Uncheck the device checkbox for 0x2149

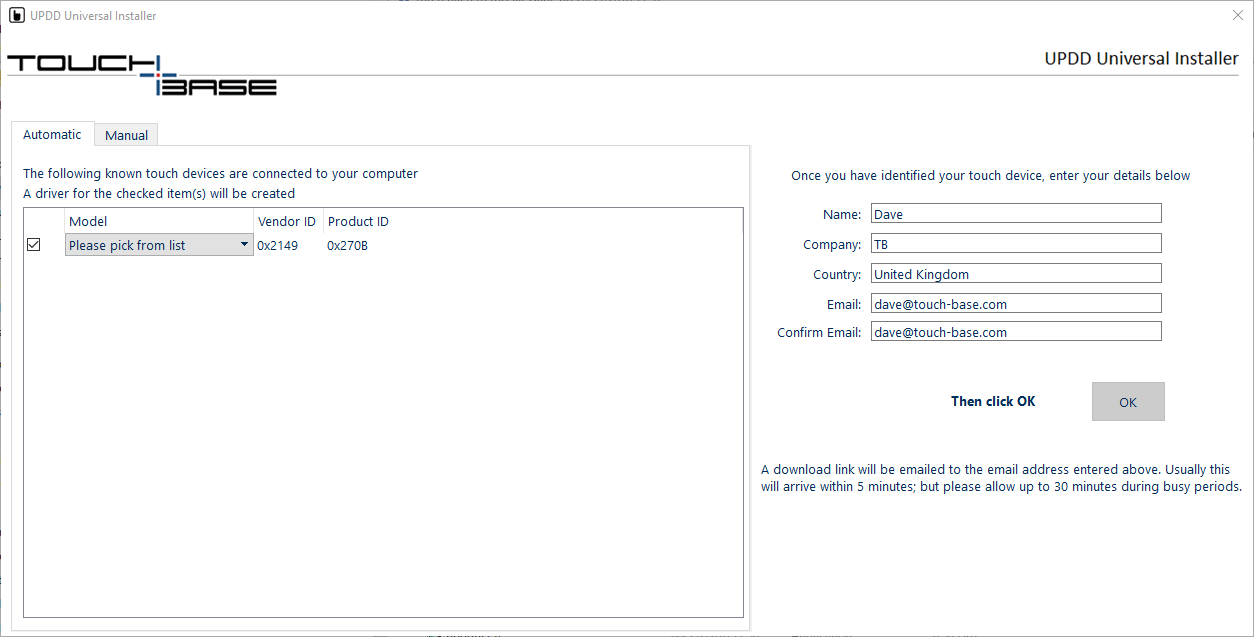tap(34, 244)
